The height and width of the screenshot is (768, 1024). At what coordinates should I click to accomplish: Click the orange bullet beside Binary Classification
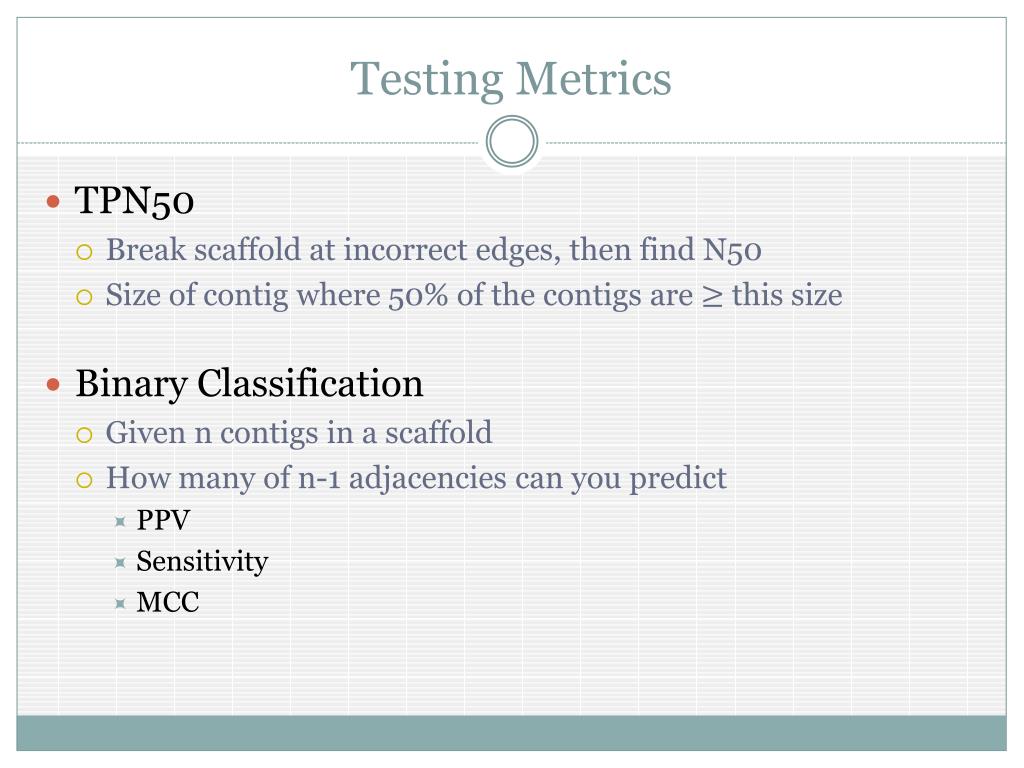tap(54, 385)
